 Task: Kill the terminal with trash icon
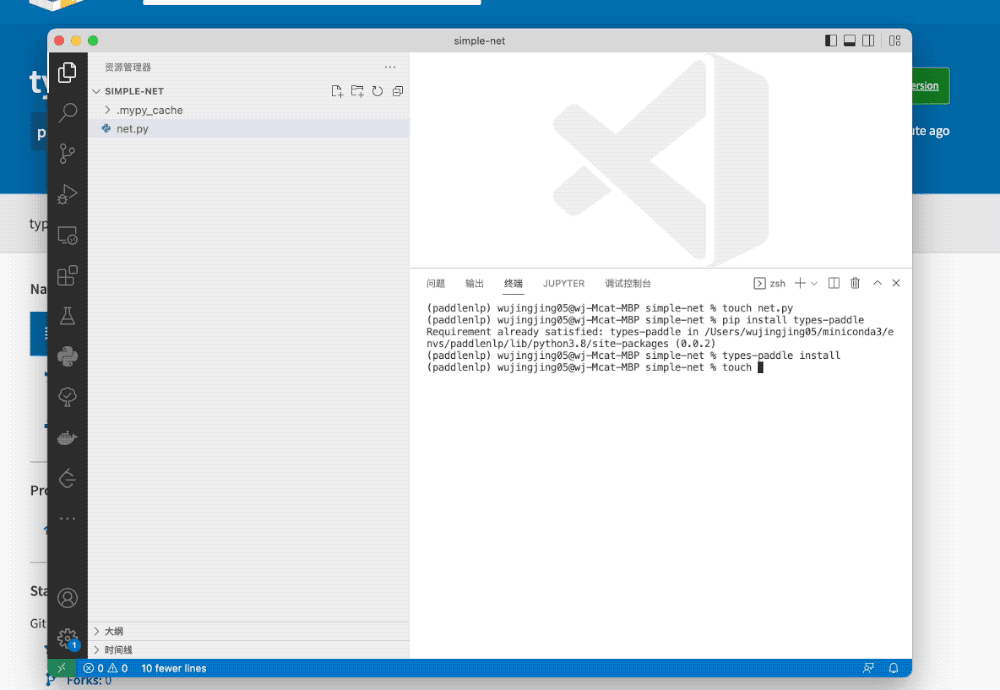coord(855,283)
